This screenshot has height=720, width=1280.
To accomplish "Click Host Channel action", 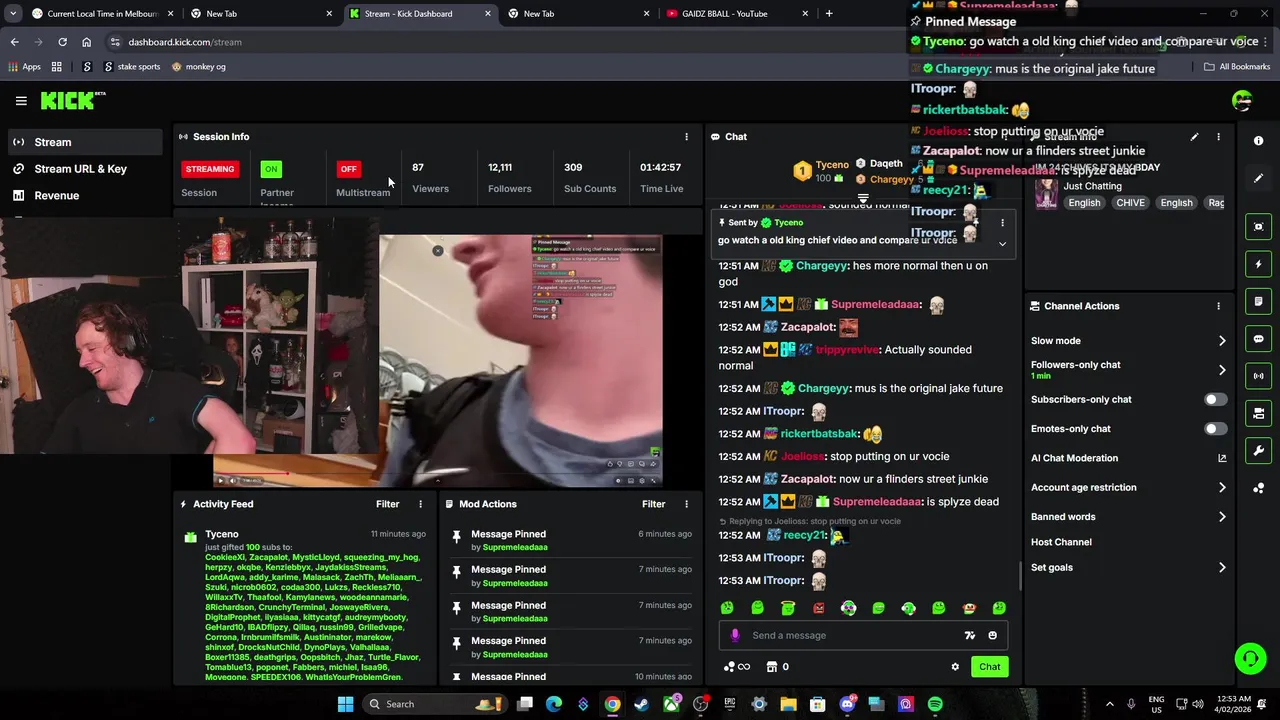I will pyautogui.click(x=1061, y=542).
